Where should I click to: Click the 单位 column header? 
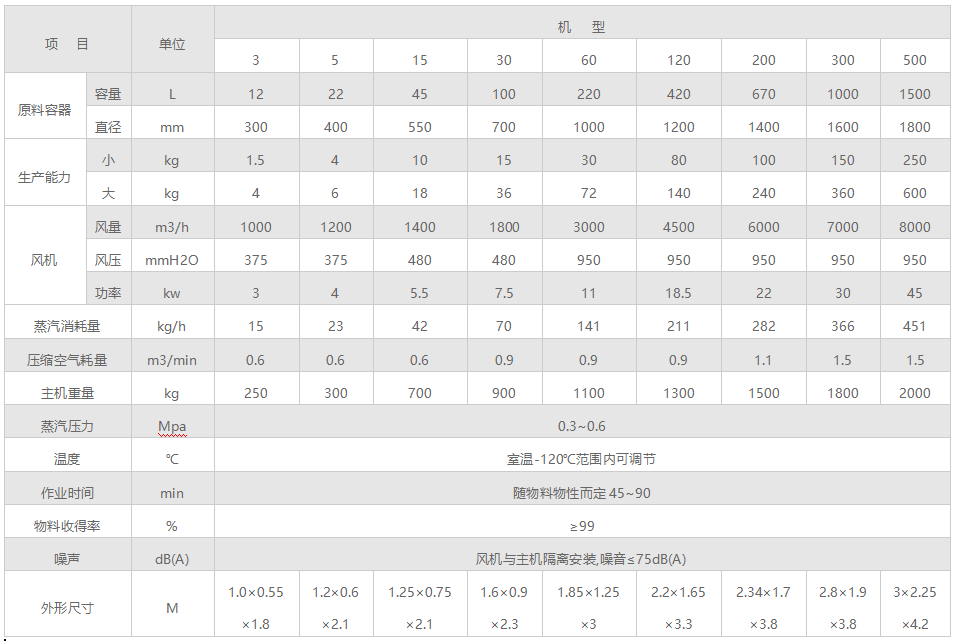click(x=172, y=44)
